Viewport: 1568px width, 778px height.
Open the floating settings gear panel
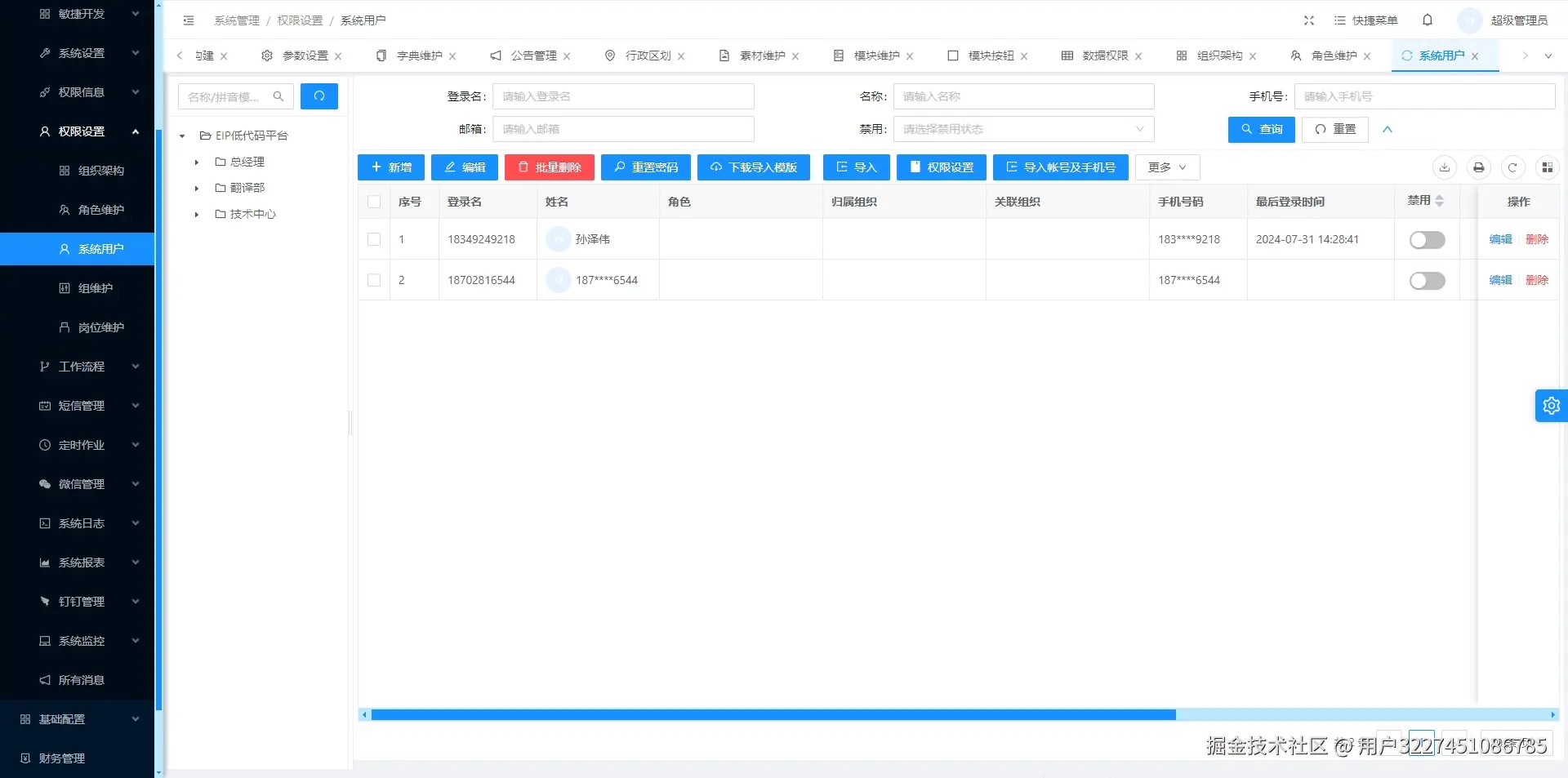click(1552, 406)
